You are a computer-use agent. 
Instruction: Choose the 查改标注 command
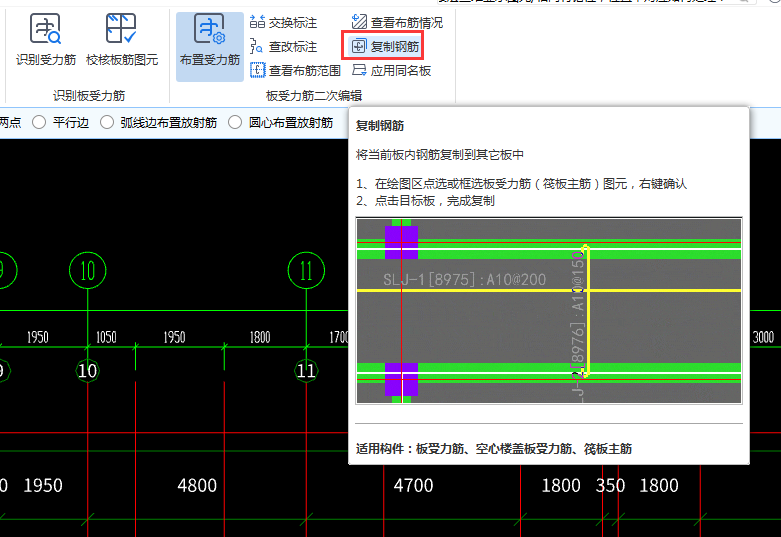tap(283, 47)
